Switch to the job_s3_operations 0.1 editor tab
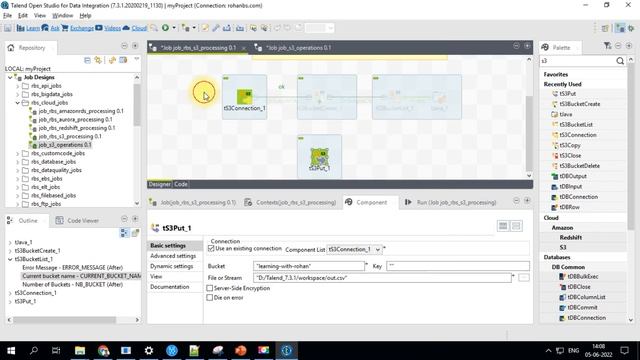The width and height of the screenshot is (640, 360). tap(298, 48)
